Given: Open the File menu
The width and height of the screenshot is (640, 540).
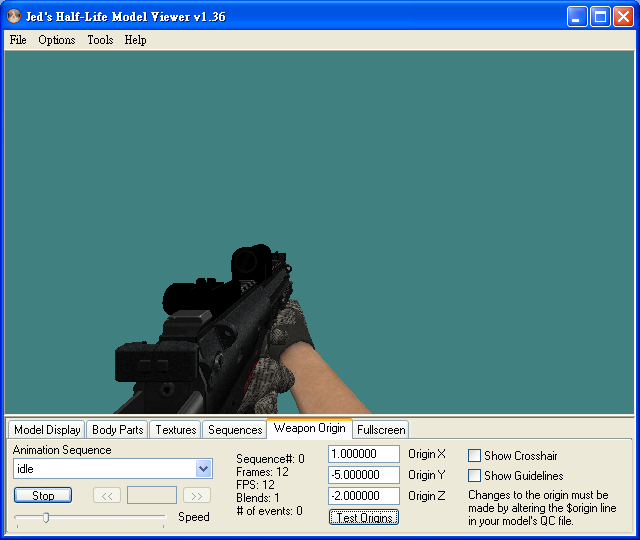Looking at the screenshot, I should (18, 40).
